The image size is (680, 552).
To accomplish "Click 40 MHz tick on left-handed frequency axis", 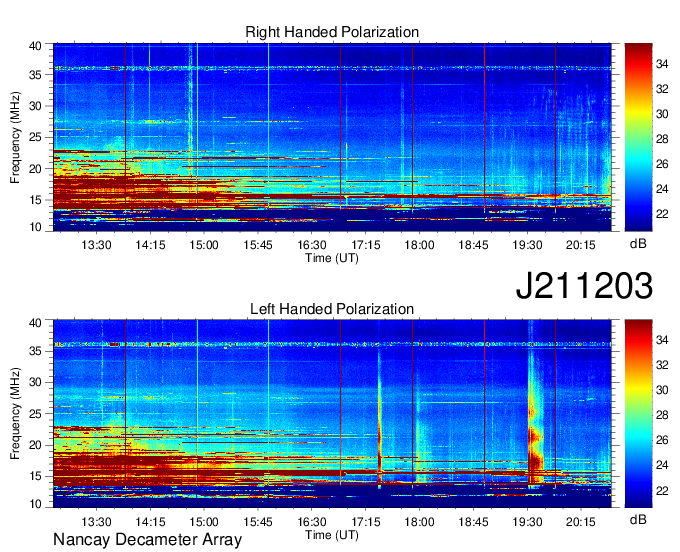I will click(x=35, y=323).
